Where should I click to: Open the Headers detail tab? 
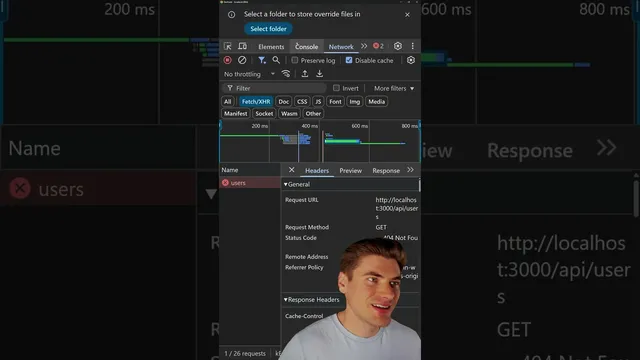click(x=317, y=171)
